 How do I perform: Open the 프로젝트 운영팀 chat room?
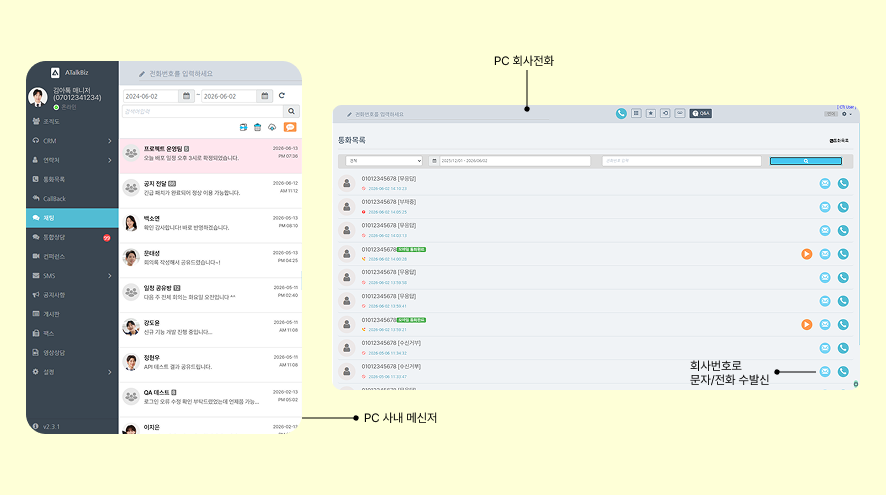click(x=210, y=156)
